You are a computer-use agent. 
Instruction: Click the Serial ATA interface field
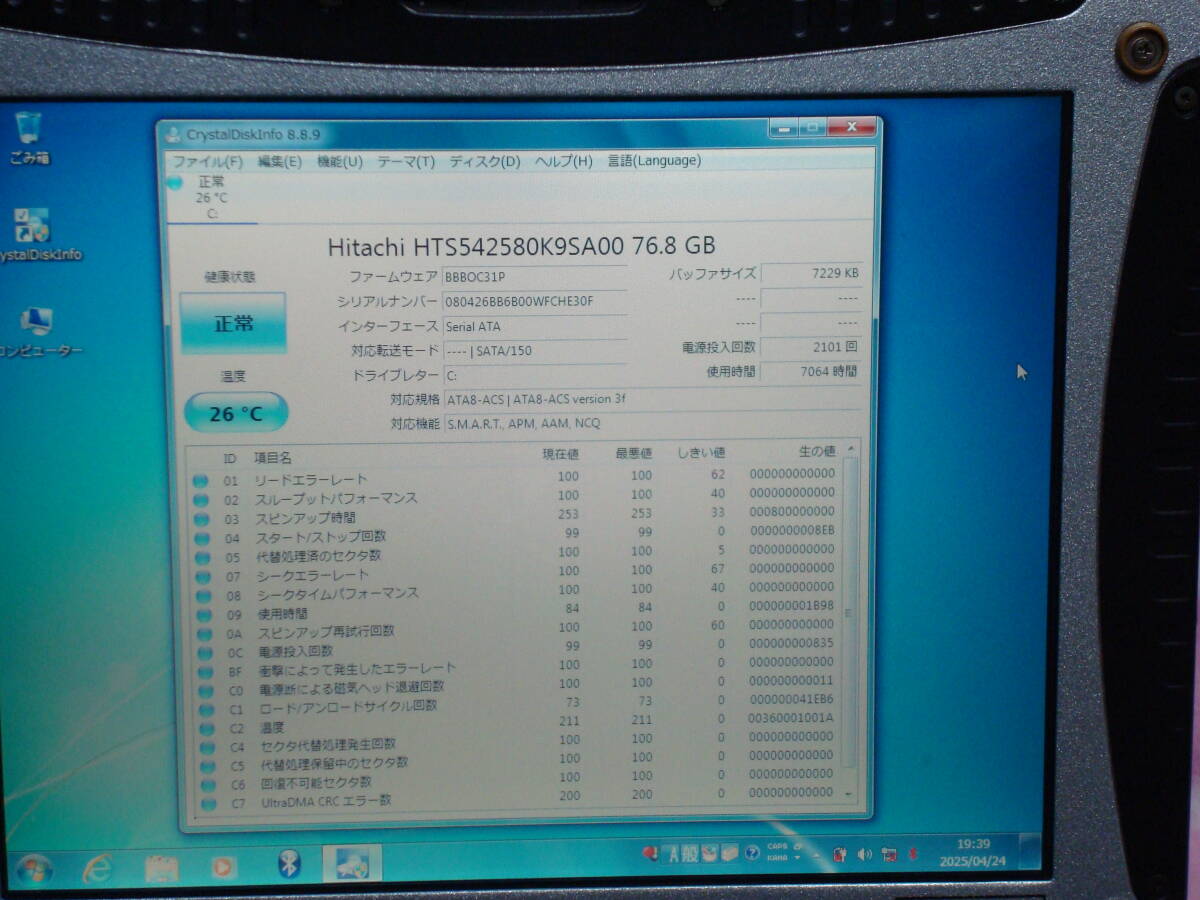[x=535, y=326]
